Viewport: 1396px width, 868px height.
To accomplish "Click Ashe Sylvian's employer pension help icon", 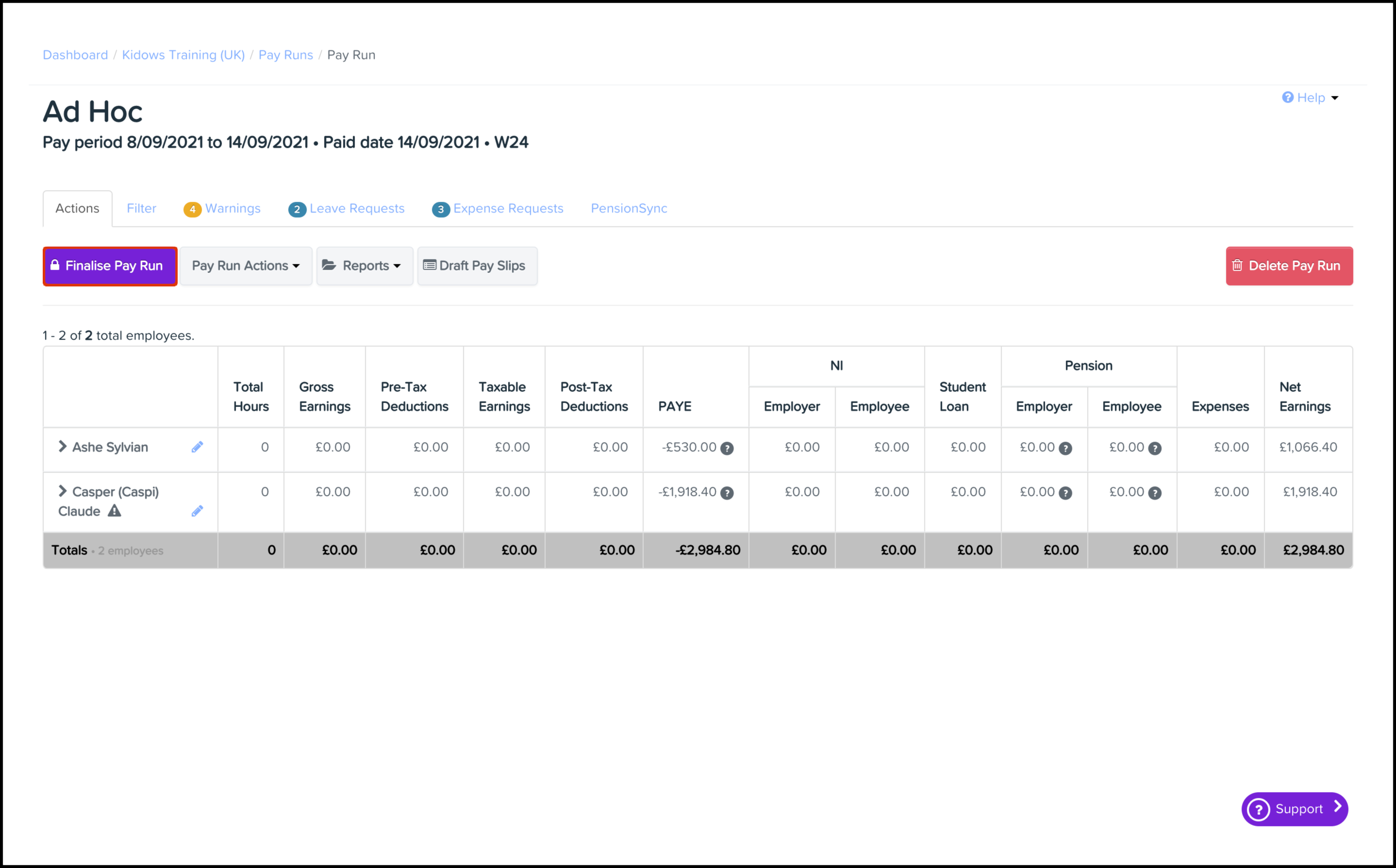I will pos(1065,449).
